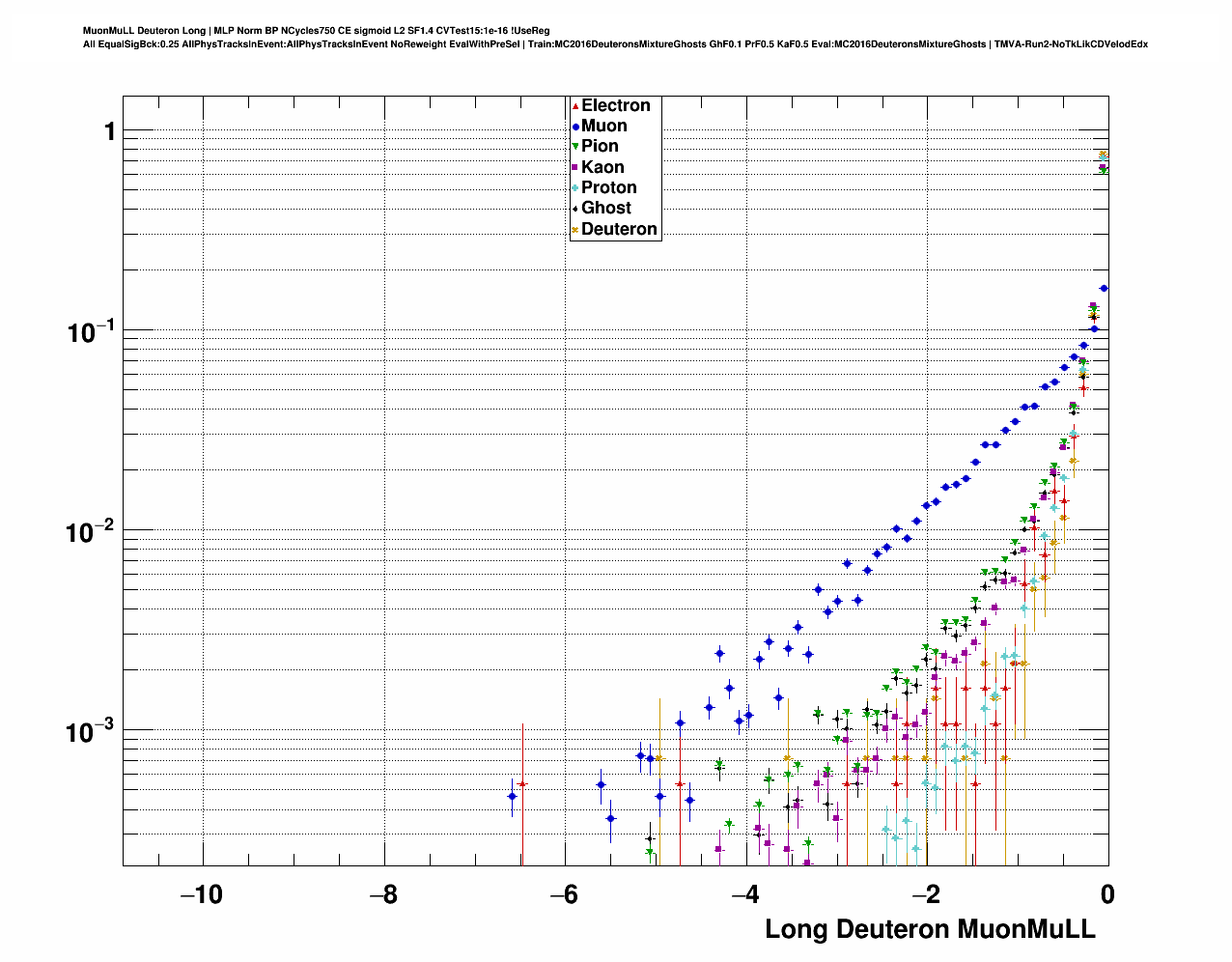Select the cyan Proton legend marker
This screenshot has height=962, width=1232.
(x=575, y=188)
